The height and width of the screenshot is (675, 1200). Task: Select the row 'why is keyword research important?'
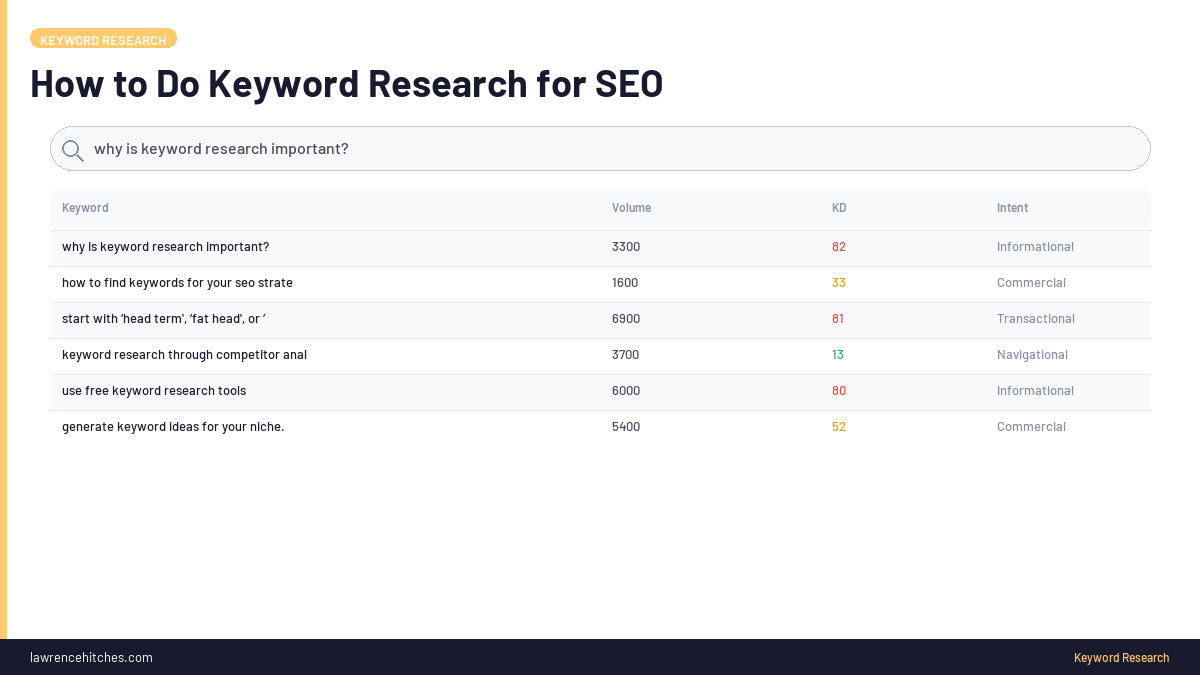[x=166, y=246]
